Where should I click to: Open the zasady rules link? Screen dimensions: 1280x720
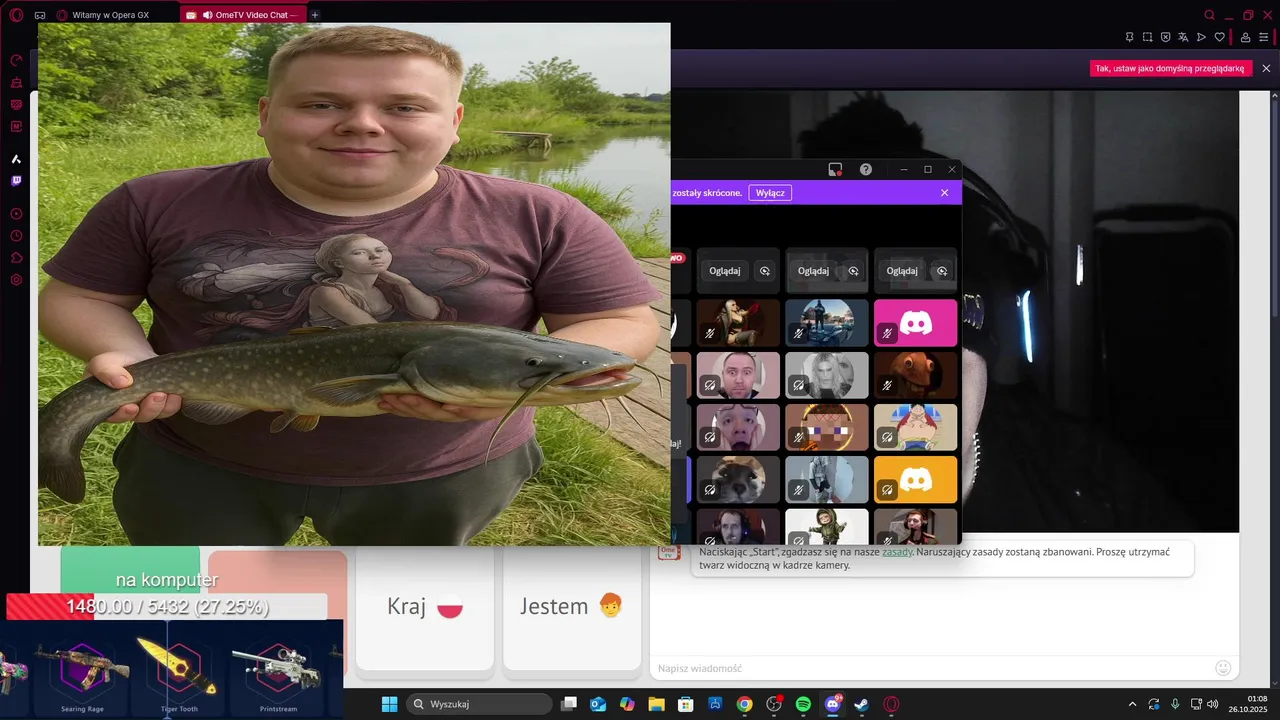[x=897, y=552]
